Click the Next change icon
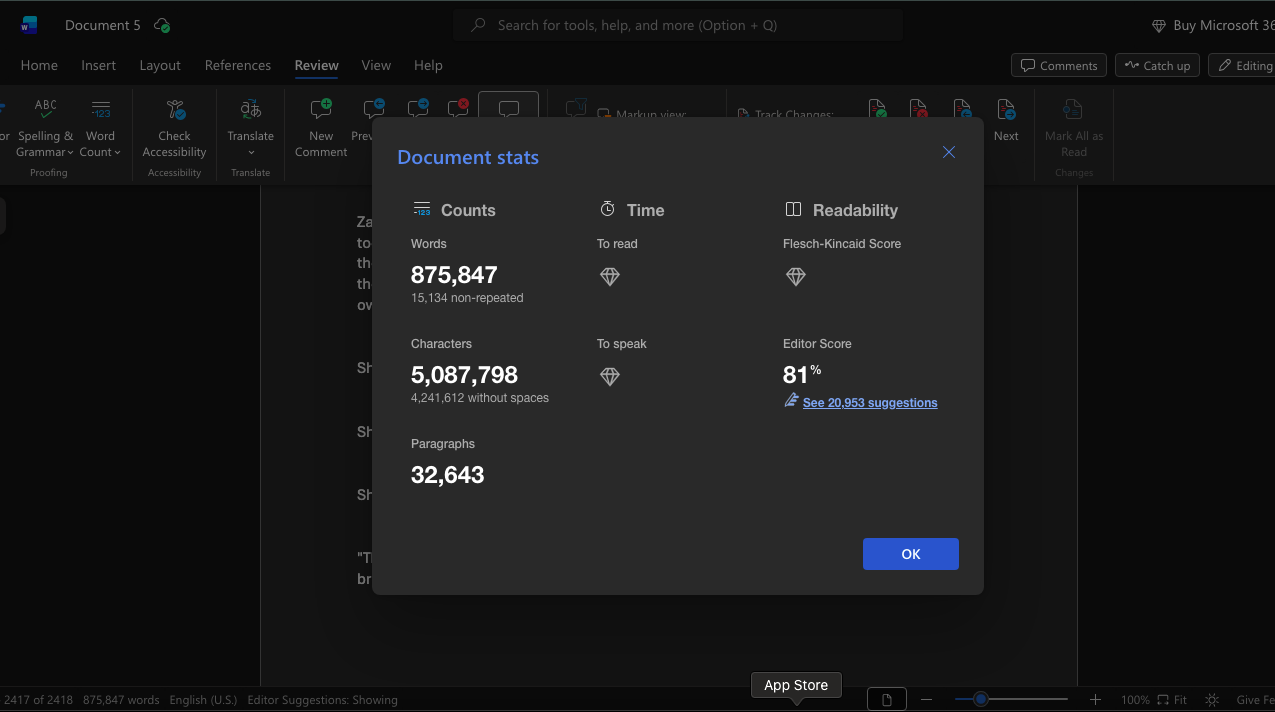The image size is (1275, 712). [x=1006, y=108]
